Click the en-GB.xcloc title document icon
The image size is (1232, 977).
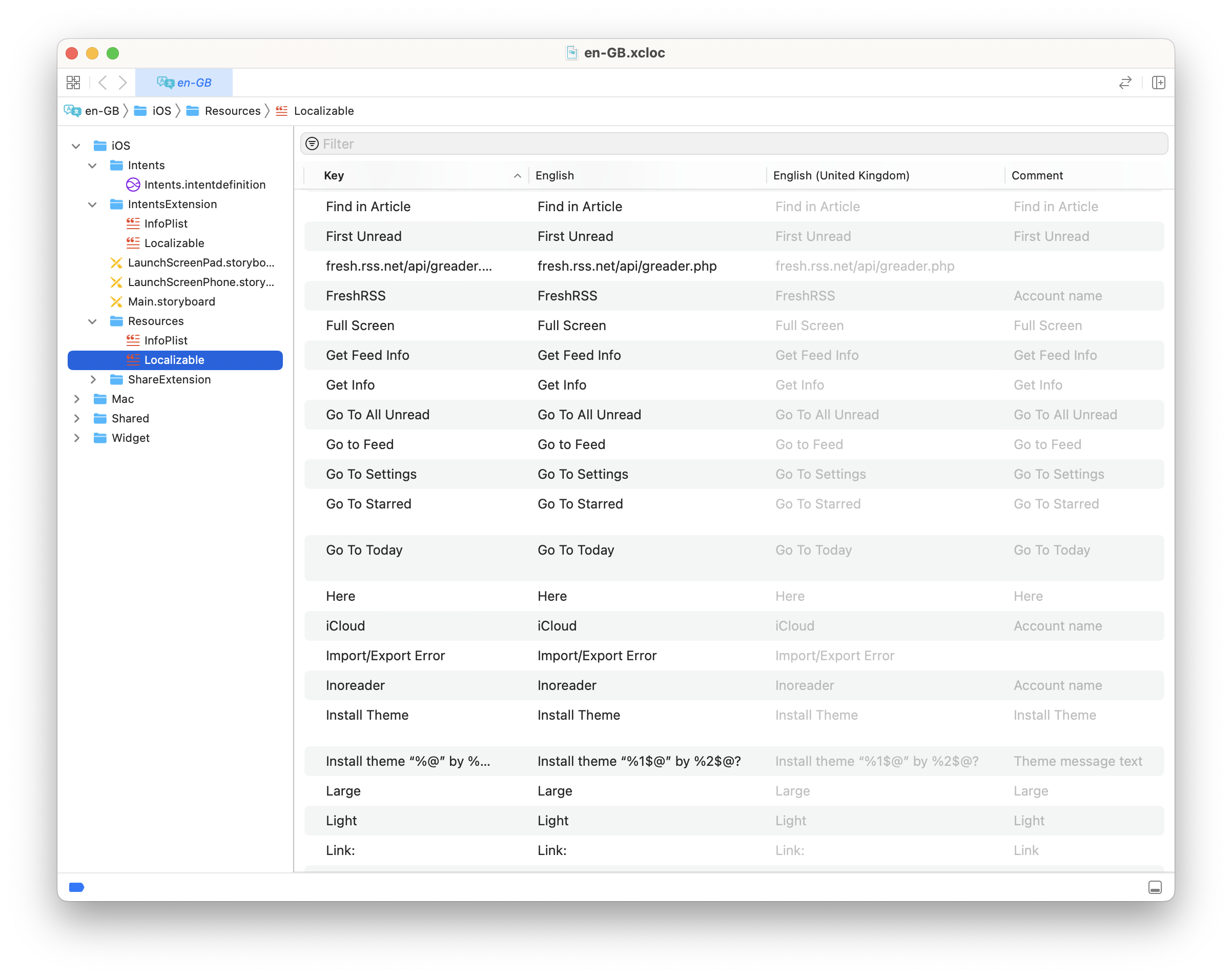click(x=571, y=53)
